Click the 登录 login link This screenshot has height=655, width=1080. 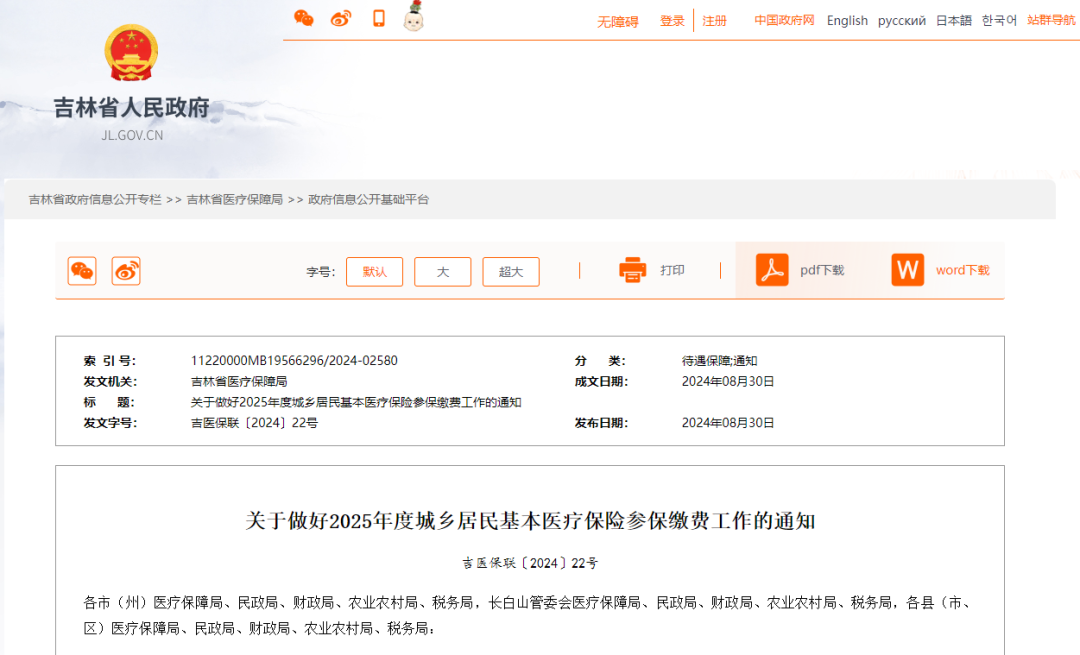[672, 21]
